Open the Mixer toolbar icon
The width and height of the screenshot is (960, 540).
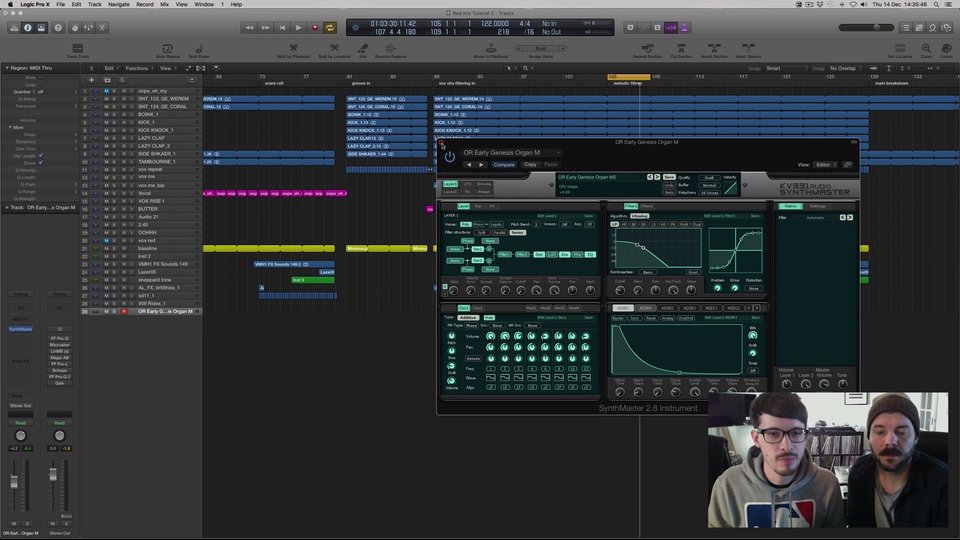pyautogui.click(x=89, y=28)
